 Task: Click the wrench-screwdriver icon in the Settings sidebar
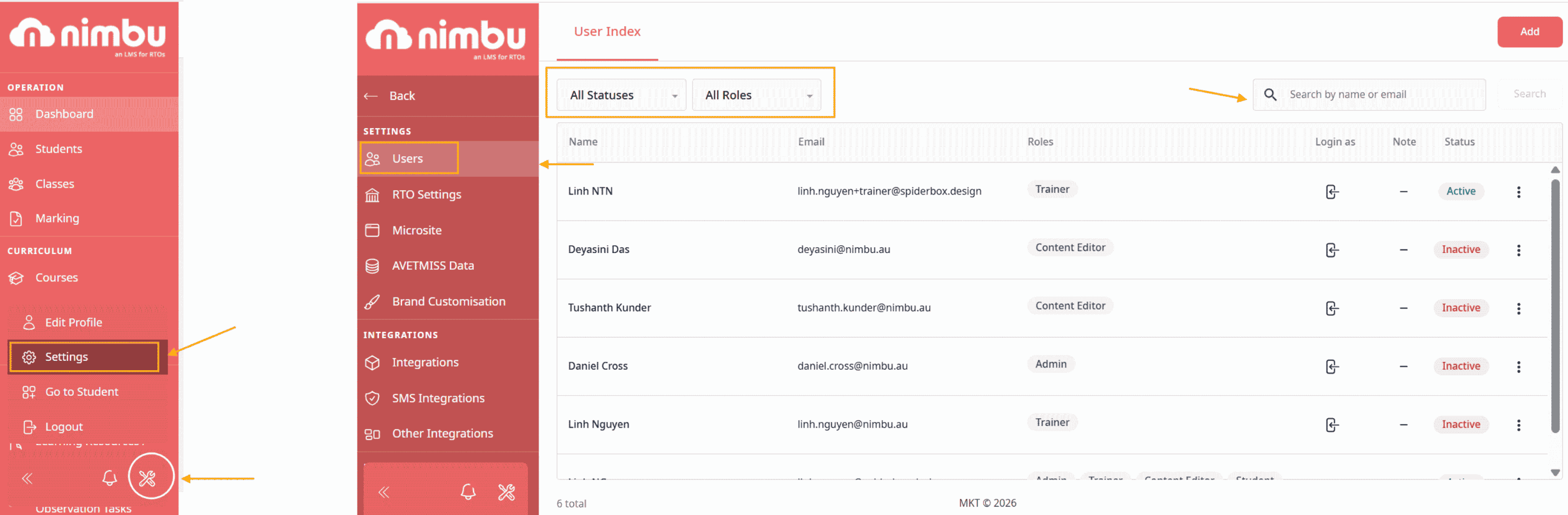tap(506, 492)
